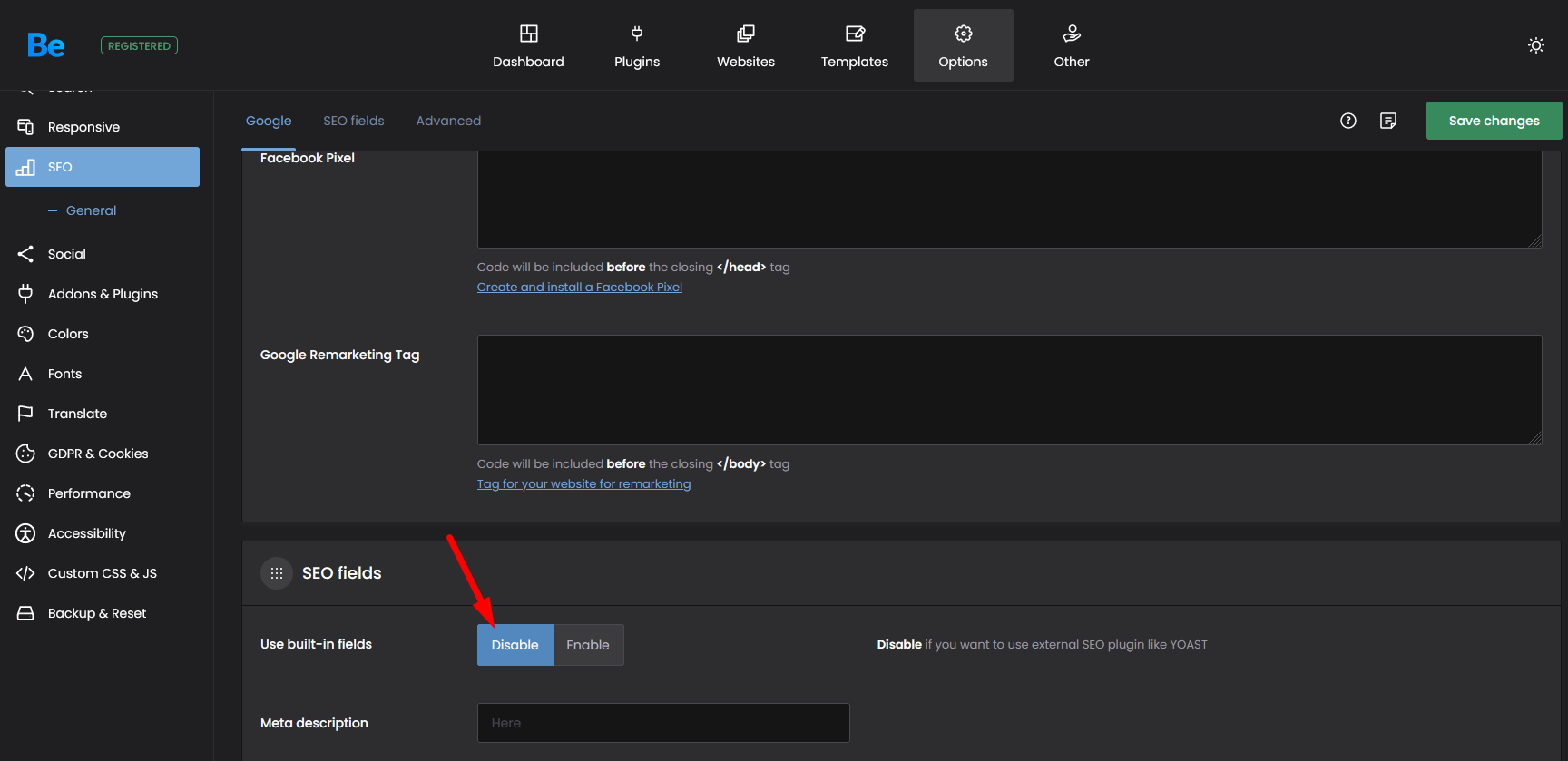Open the Options gear icon
The width and height of the screenshot is (1568, 761).
[x=964, y=34]
